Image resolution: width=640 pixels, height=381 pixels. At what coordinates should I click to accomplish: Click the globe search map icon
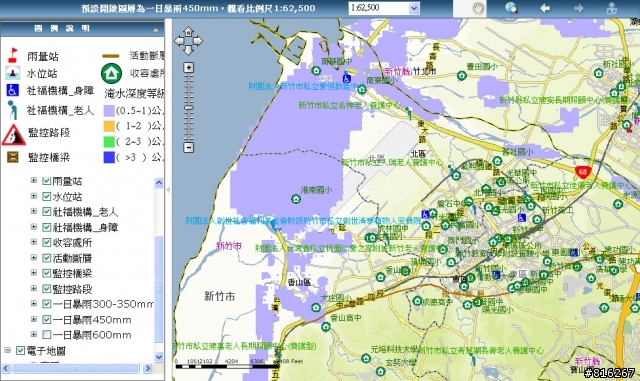pos(511,8)
